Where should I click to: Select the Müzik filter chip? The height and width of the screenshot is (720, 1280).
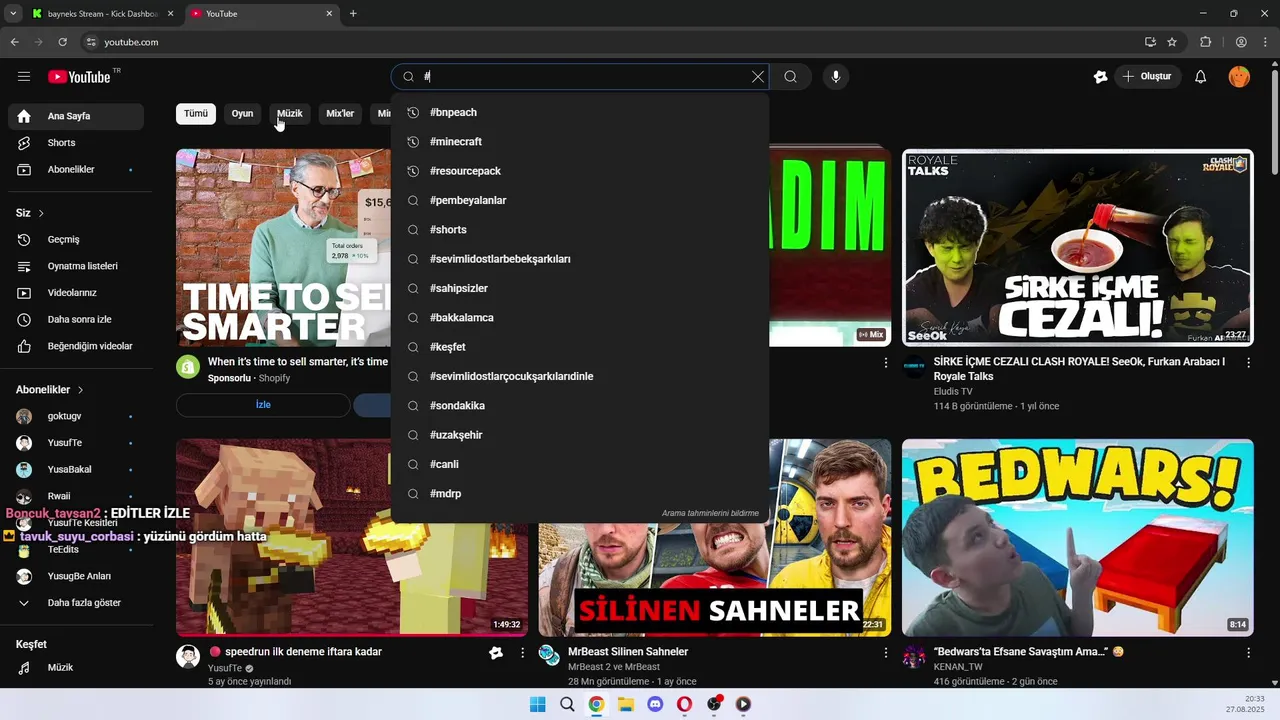290,114
